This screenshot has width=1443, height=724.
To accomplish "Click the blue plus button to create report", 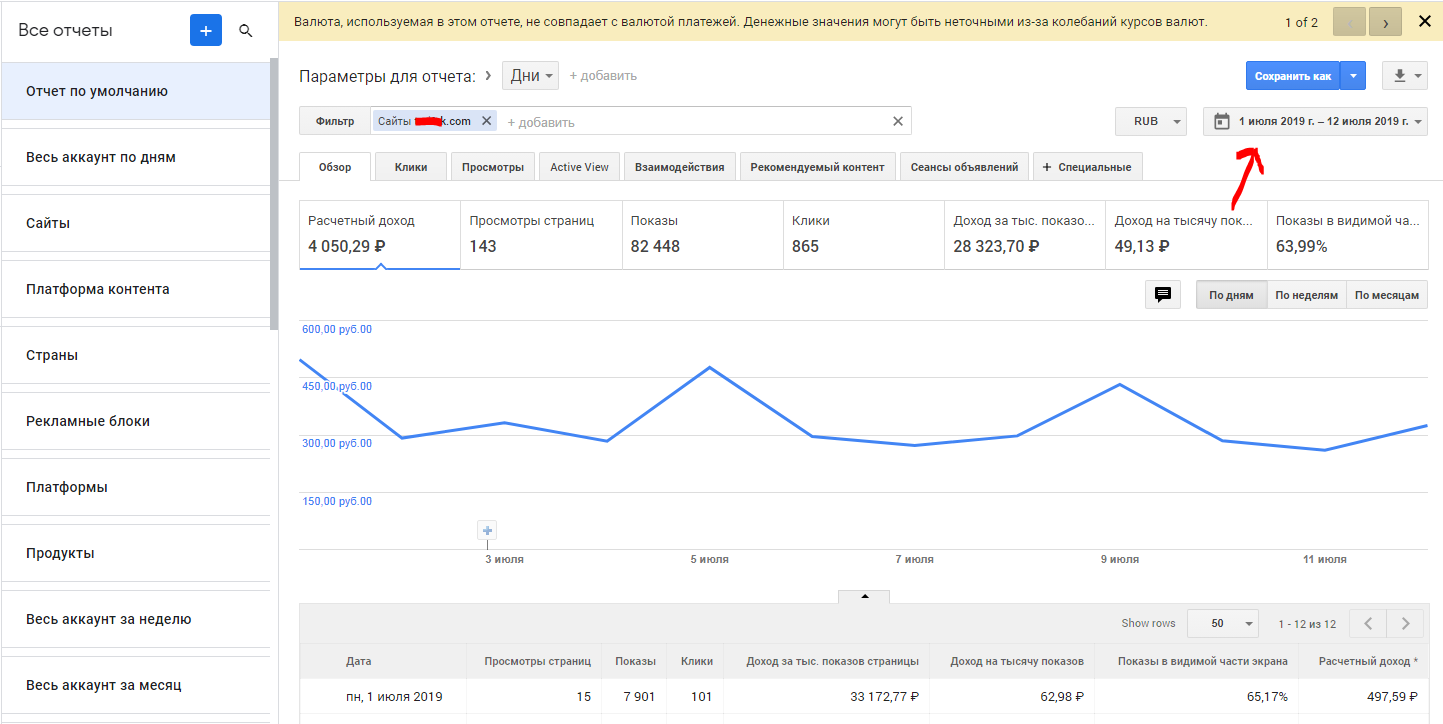I will tap(205, 31).
